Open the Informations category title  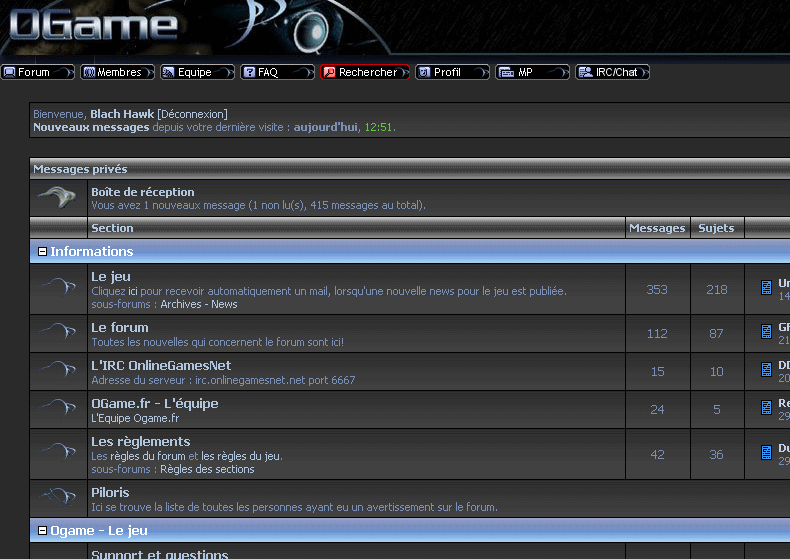point(92,251)
